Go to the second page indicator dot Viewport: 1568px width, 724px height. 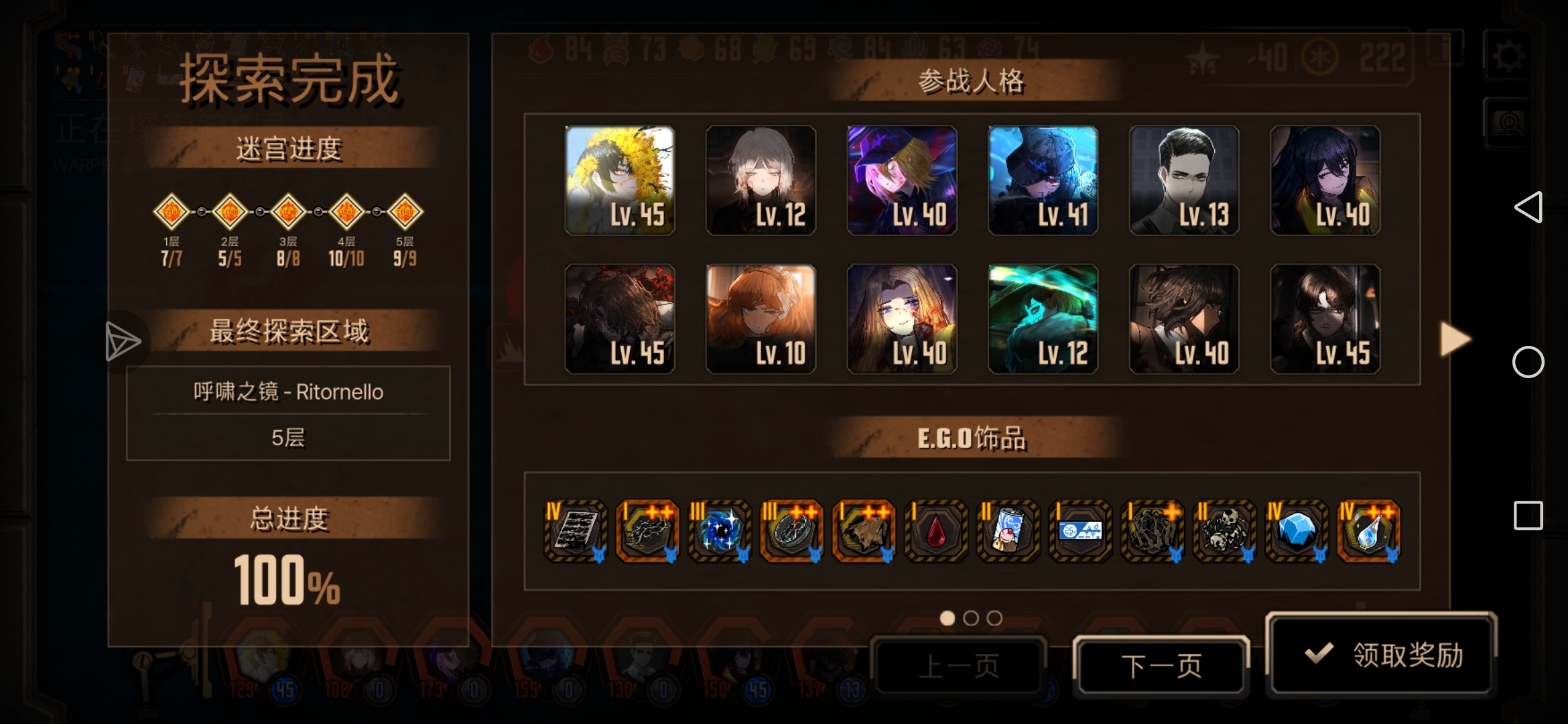point(971,618)
